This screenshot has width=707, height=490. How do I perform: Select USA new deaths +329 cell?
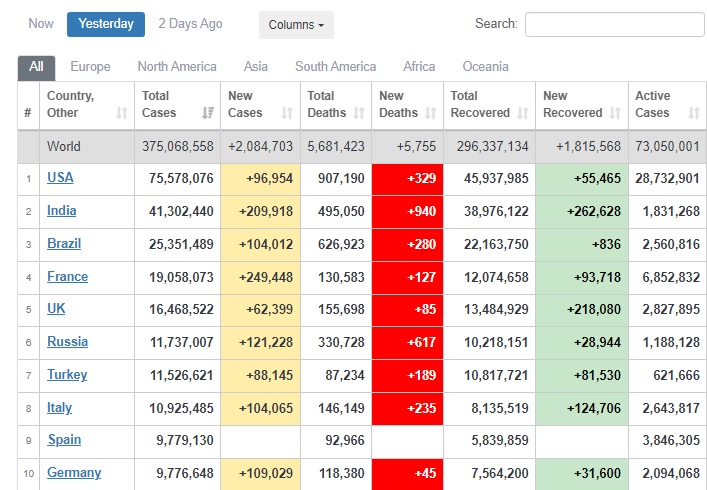click(x=407, y=179)
